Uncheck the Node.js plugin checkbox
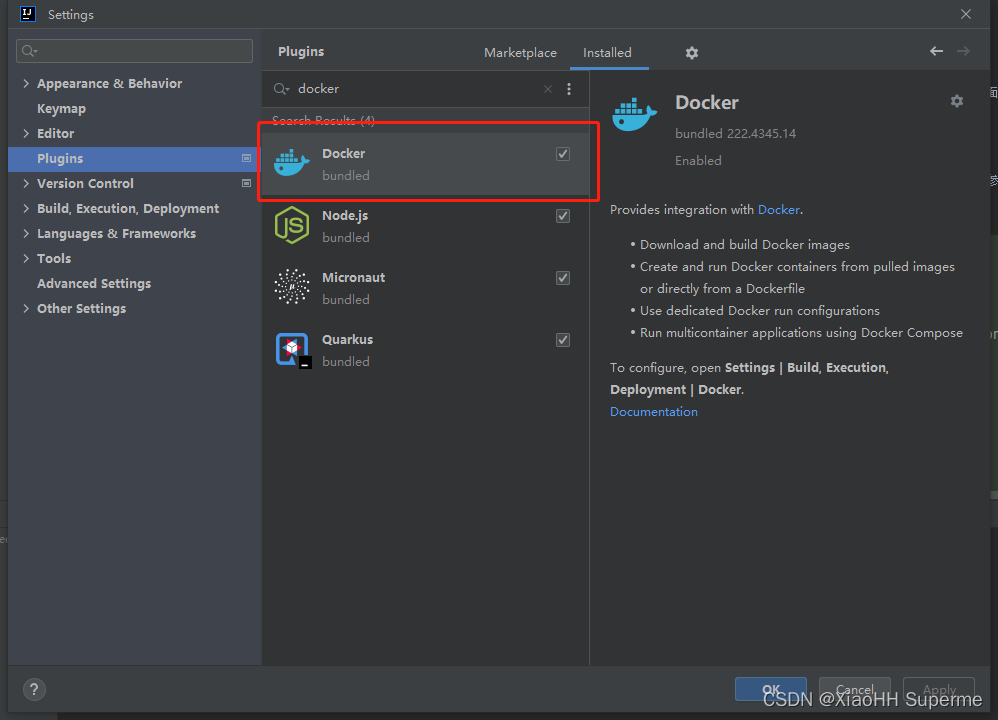 562,215
